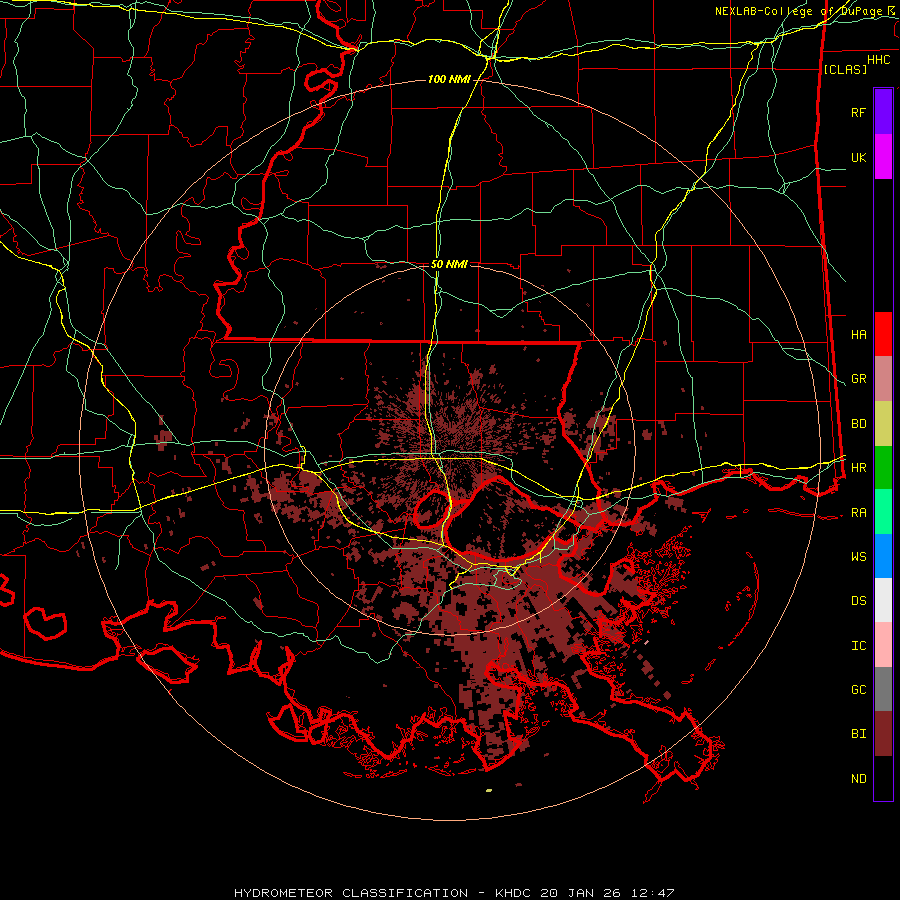This screenshot has width=900, height=900.
Task: Click the BD legend label
Action: 859,424
